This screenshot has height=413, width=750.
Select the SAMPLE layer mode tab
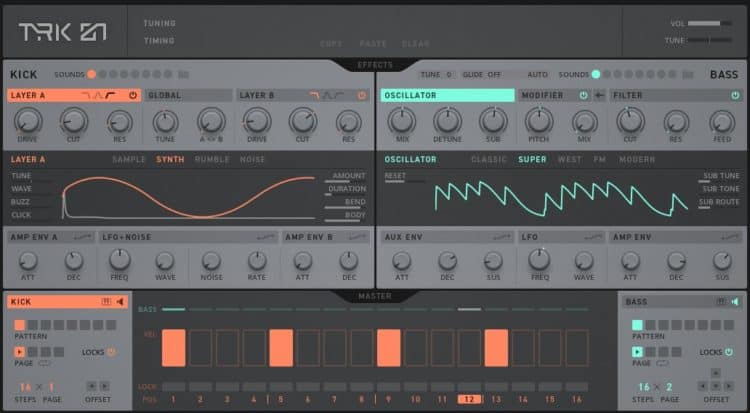pos(129,159)
